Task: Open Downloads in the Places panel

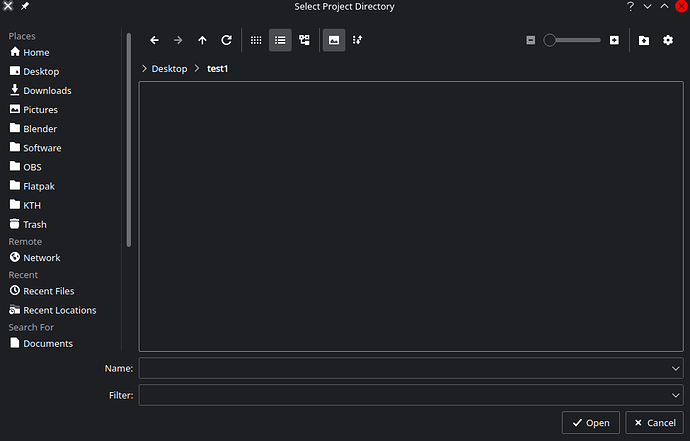Action: click(x=46, y=91)
